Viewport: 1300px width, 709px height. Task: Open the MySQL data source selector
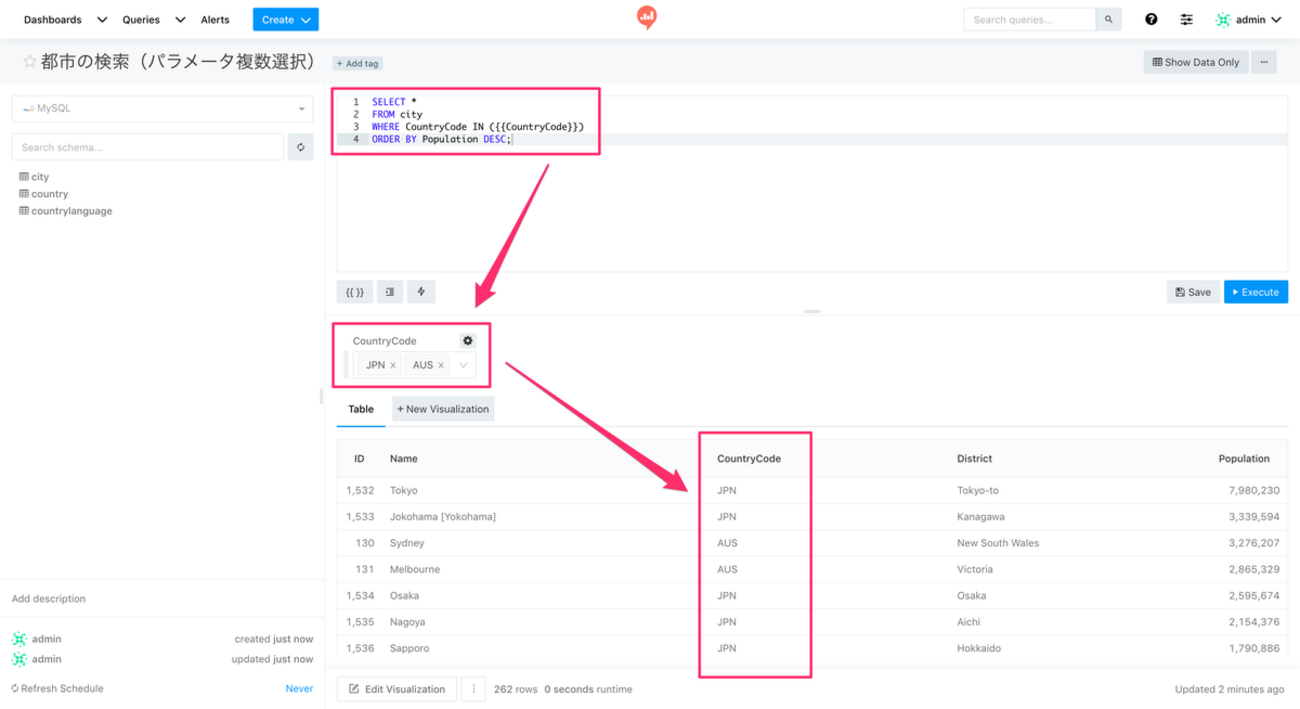(x=161, y=108)
